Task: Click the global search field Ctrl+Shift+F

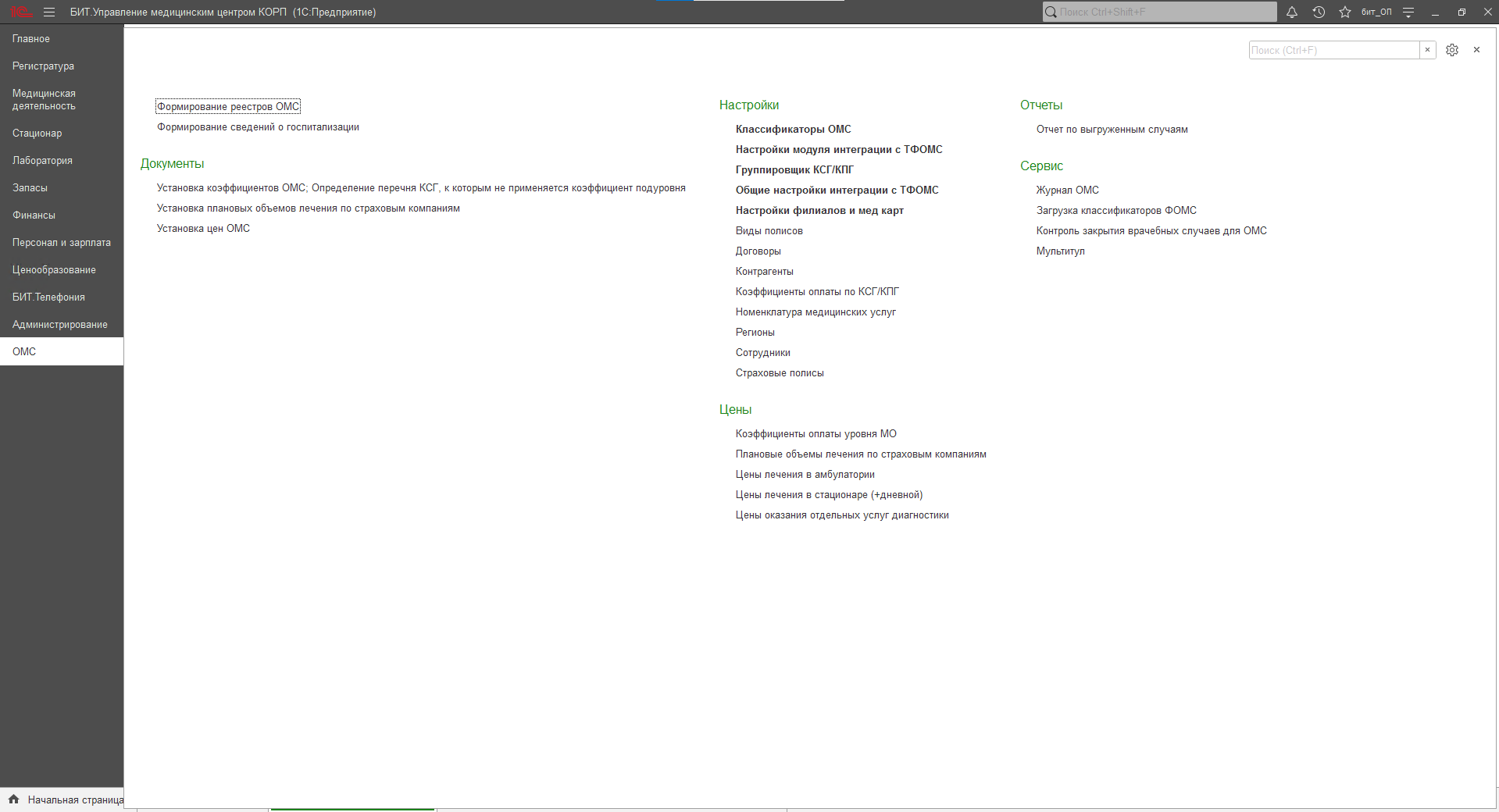Action: tap(1160, 12)
